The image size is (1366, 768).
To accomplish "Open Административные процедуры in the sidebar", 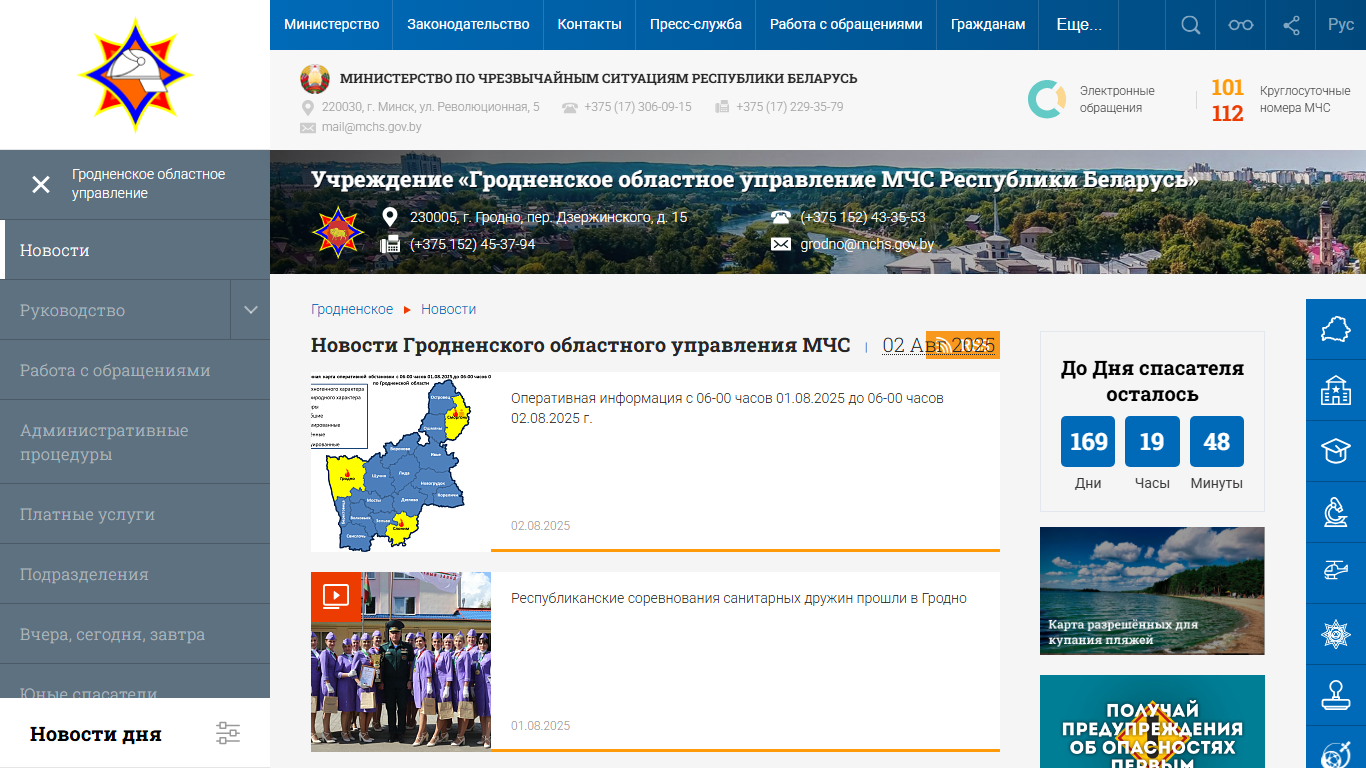I will (x=135, y=442).
